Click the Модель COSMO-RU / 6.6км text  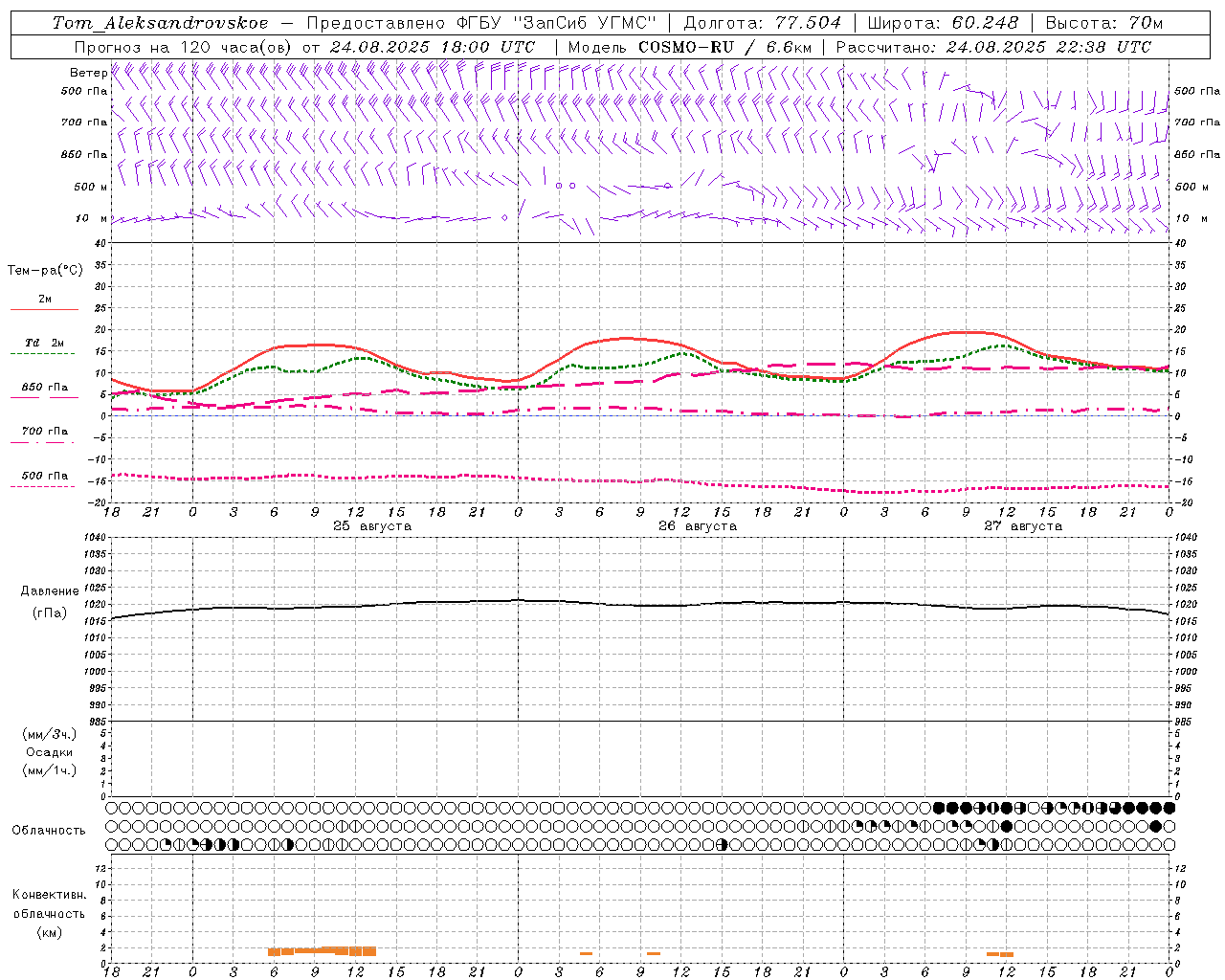point(689,47)
